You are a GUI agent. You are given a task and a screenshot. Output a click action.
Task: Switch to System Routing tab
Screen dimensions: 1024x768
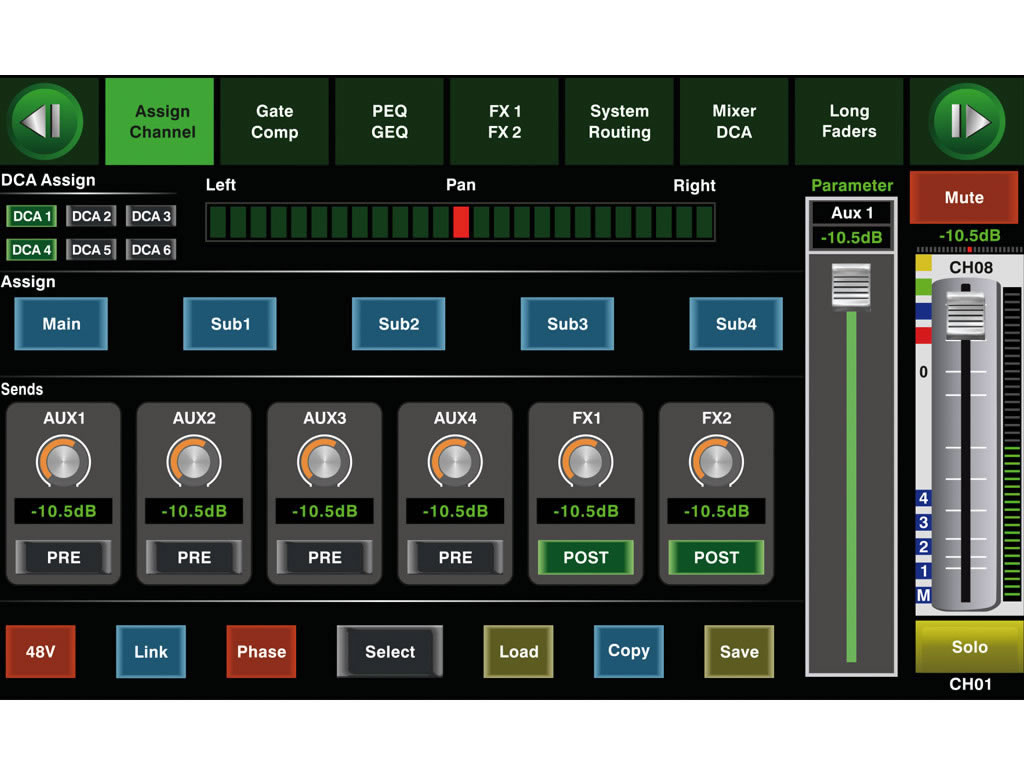(619, 122)
